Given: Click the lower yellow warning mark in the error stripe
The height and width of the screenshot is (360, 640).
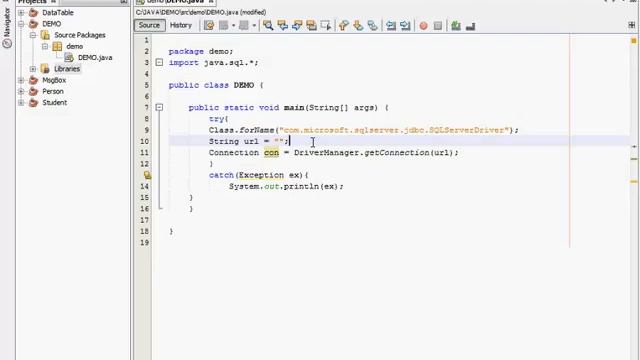Looking at the screenshot, I should (x=633, y=181).
